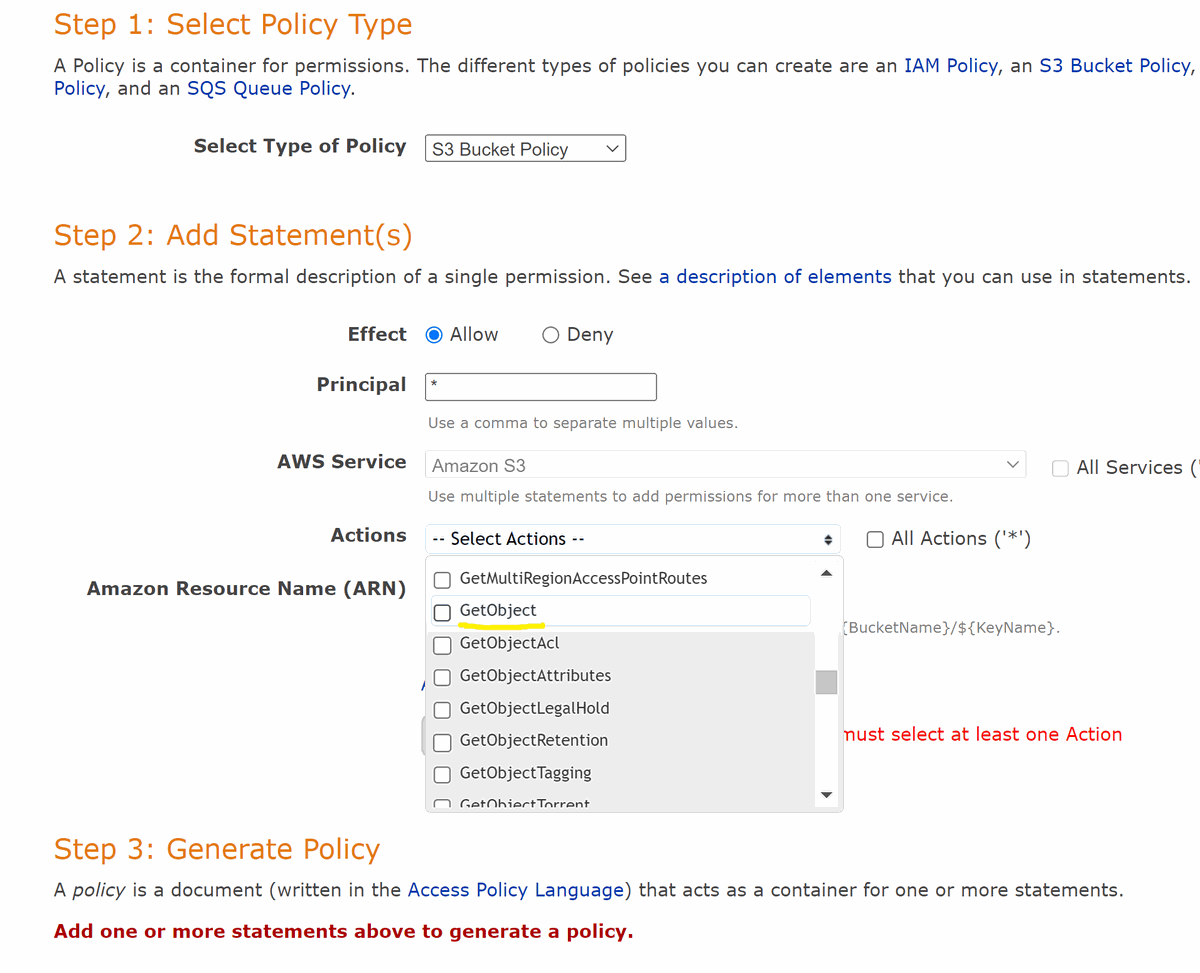1200x973 pixels.
Task: Click the GetMultiRegionAccessPointRoutes label text
Action: pyautogui.click(x=583, y=578)
